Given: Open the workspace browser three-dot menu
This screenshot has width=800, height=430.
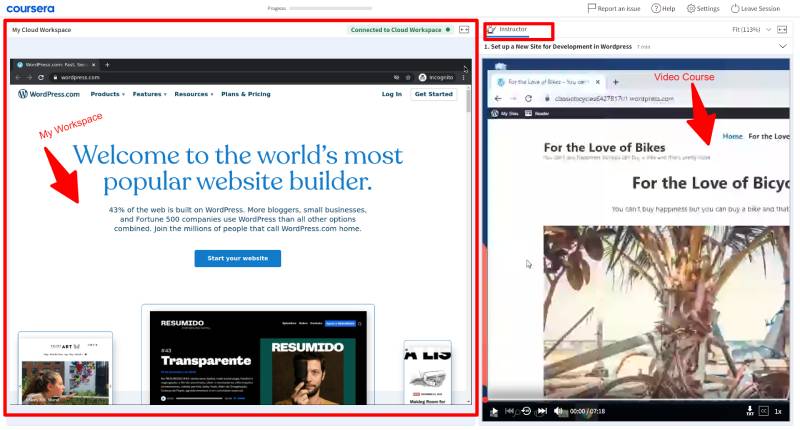Looking at the screenshot, I should tap(463, 78).
